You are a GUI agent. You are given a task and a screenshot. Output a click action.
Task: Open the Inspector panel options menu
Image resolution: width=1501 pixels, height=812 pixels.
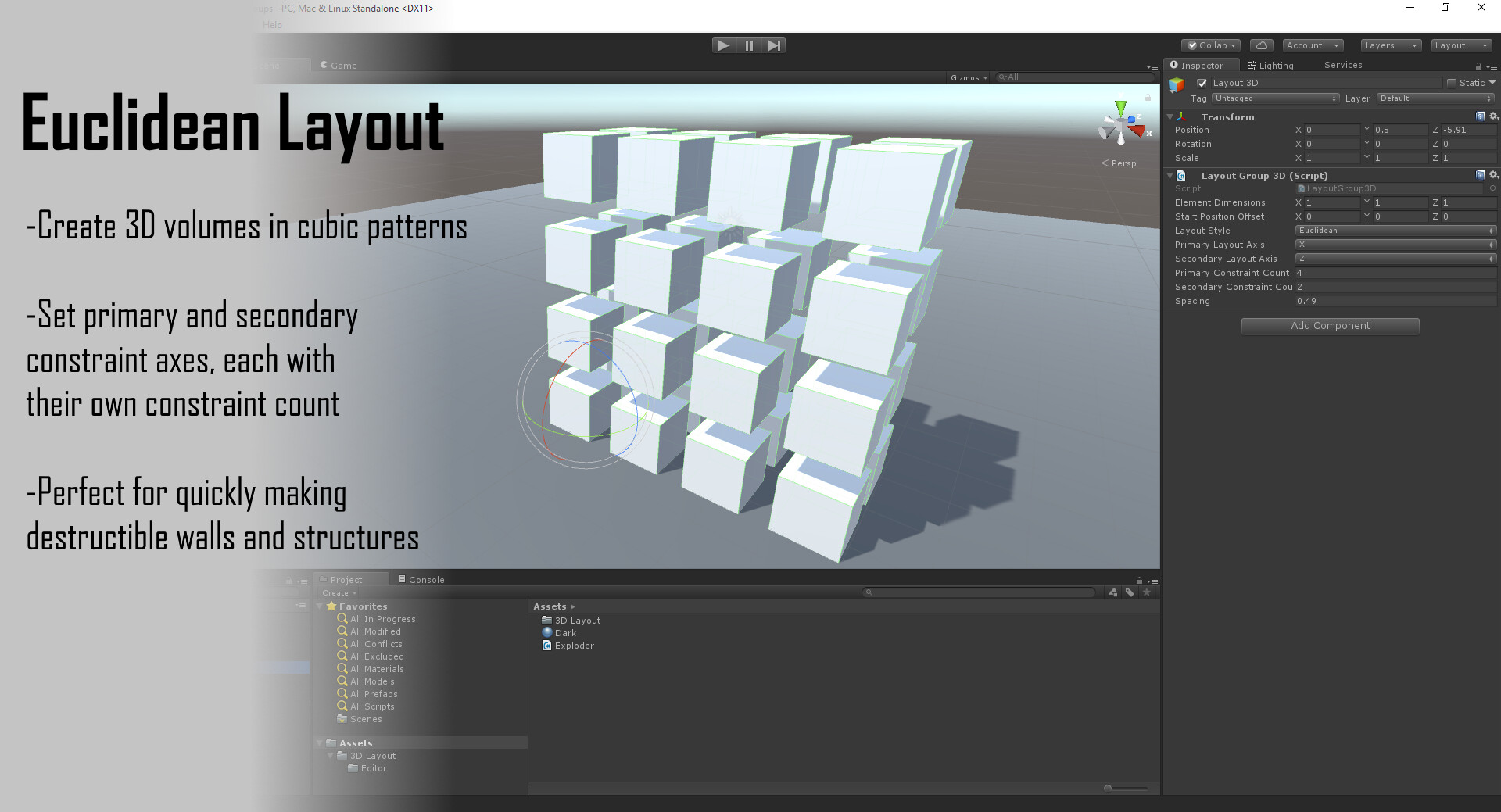1492,66
